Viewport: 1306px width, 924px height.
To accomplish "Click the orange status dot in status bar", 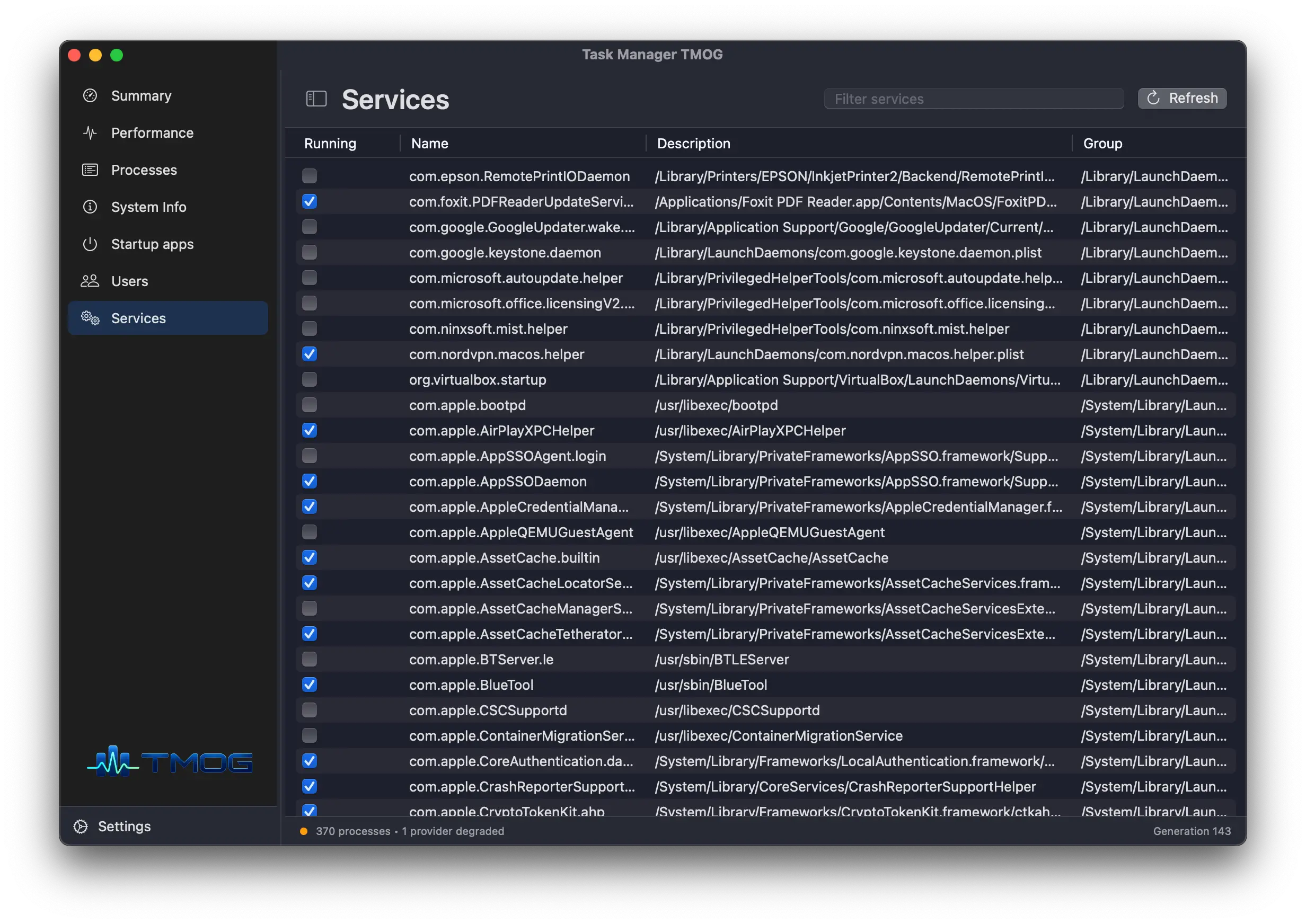I will pyautogui.click(x=304, y=831).
